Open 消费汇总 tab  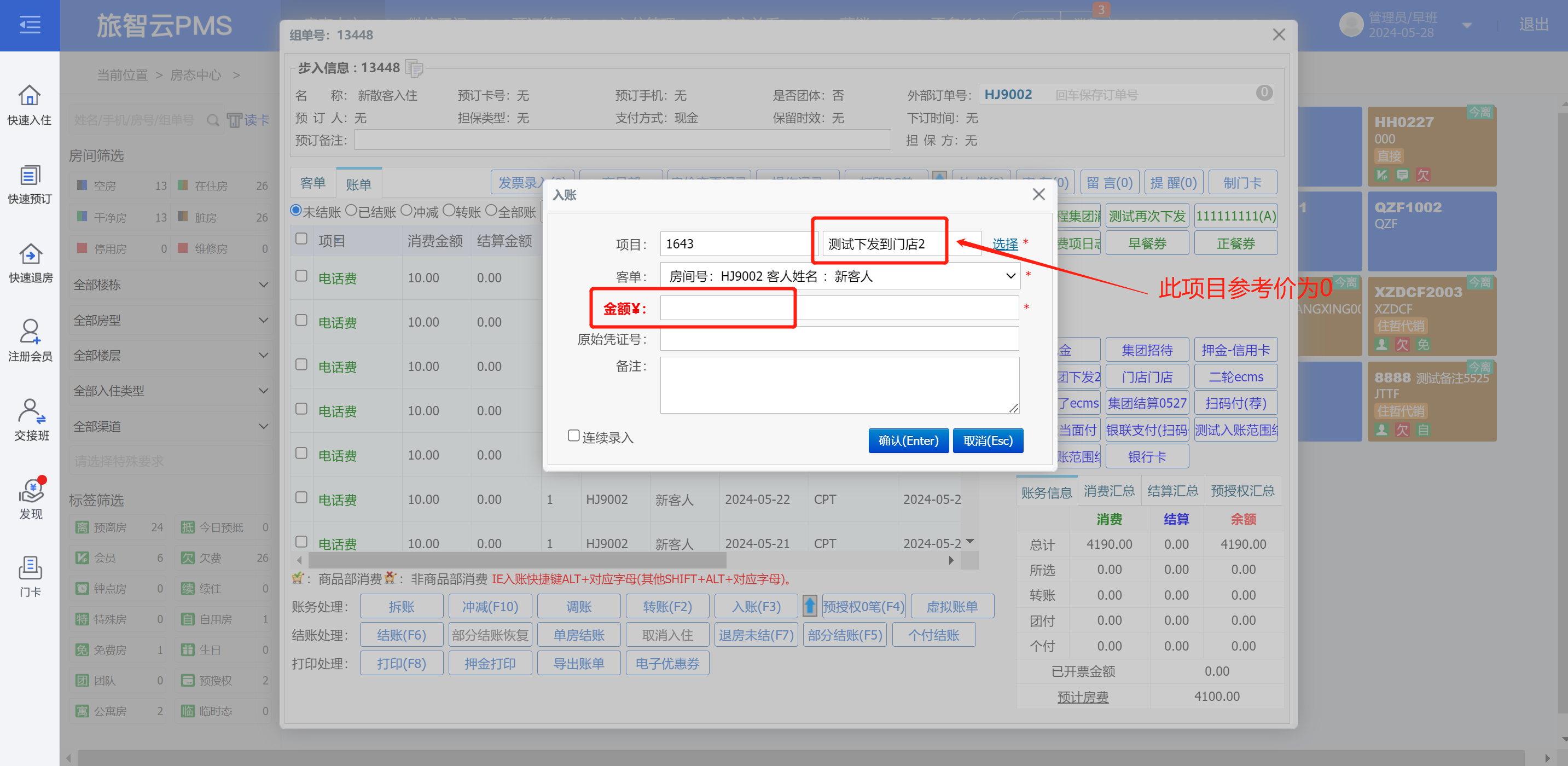(x=1109, y=491)
